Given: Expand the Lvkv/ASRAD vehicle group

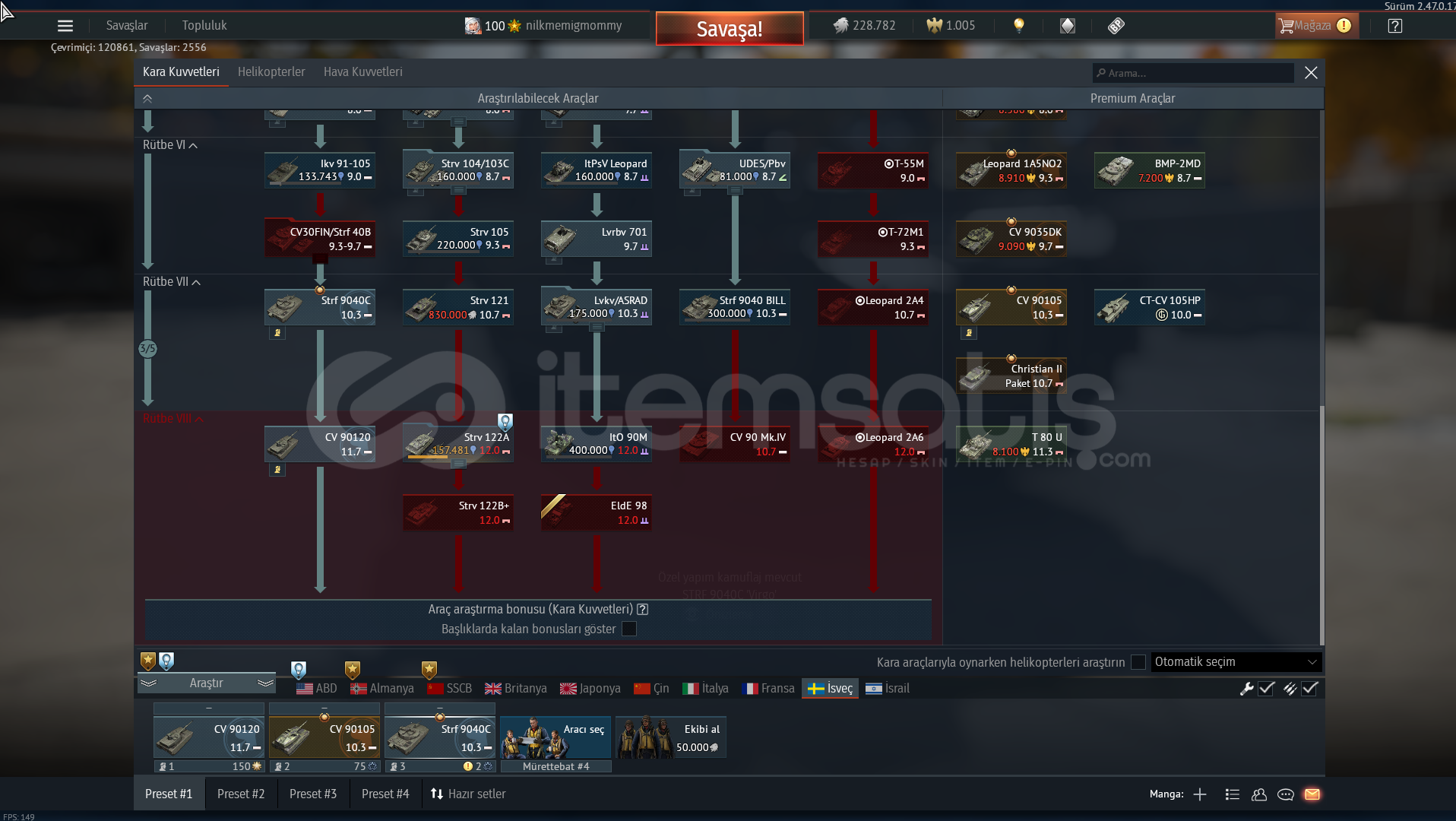Looking at the screenshot, I should [x=597, y=328].
